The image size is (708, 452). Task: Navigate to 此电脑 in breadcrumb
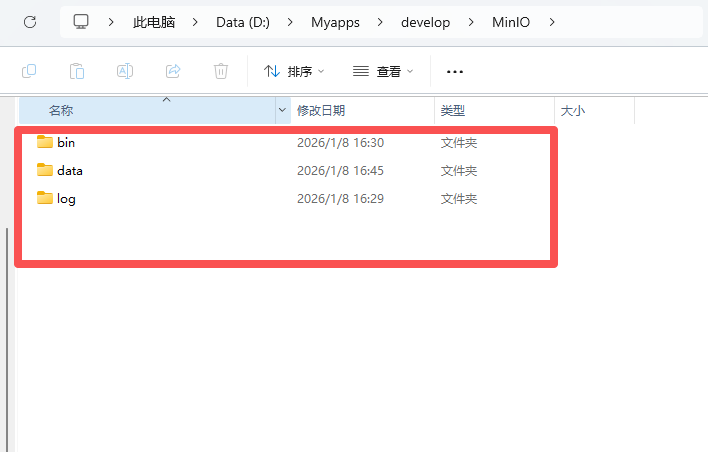click(154, 22)
